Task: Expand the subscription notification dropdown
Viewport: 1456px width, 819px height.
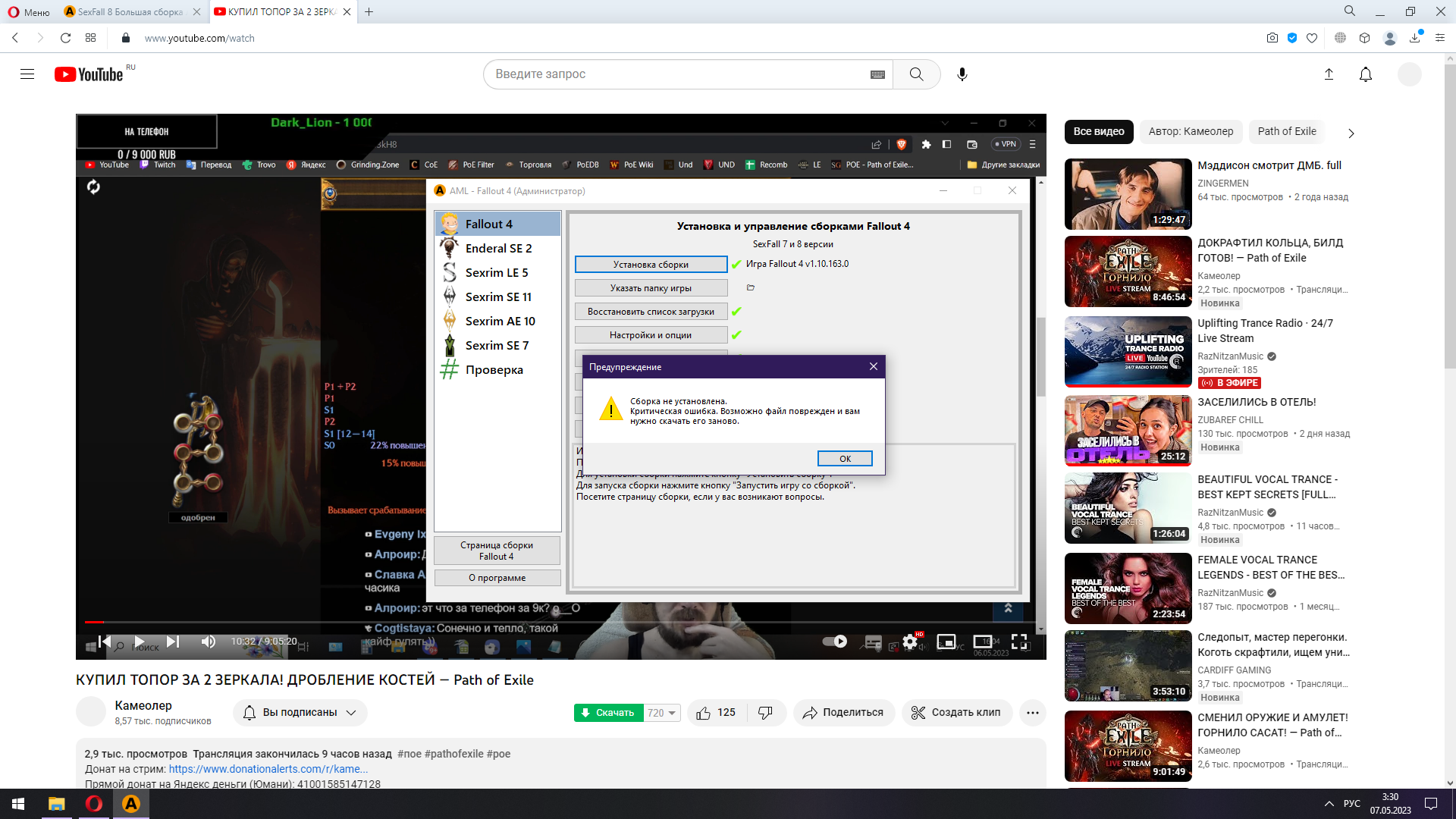Action: pos(351,713)
